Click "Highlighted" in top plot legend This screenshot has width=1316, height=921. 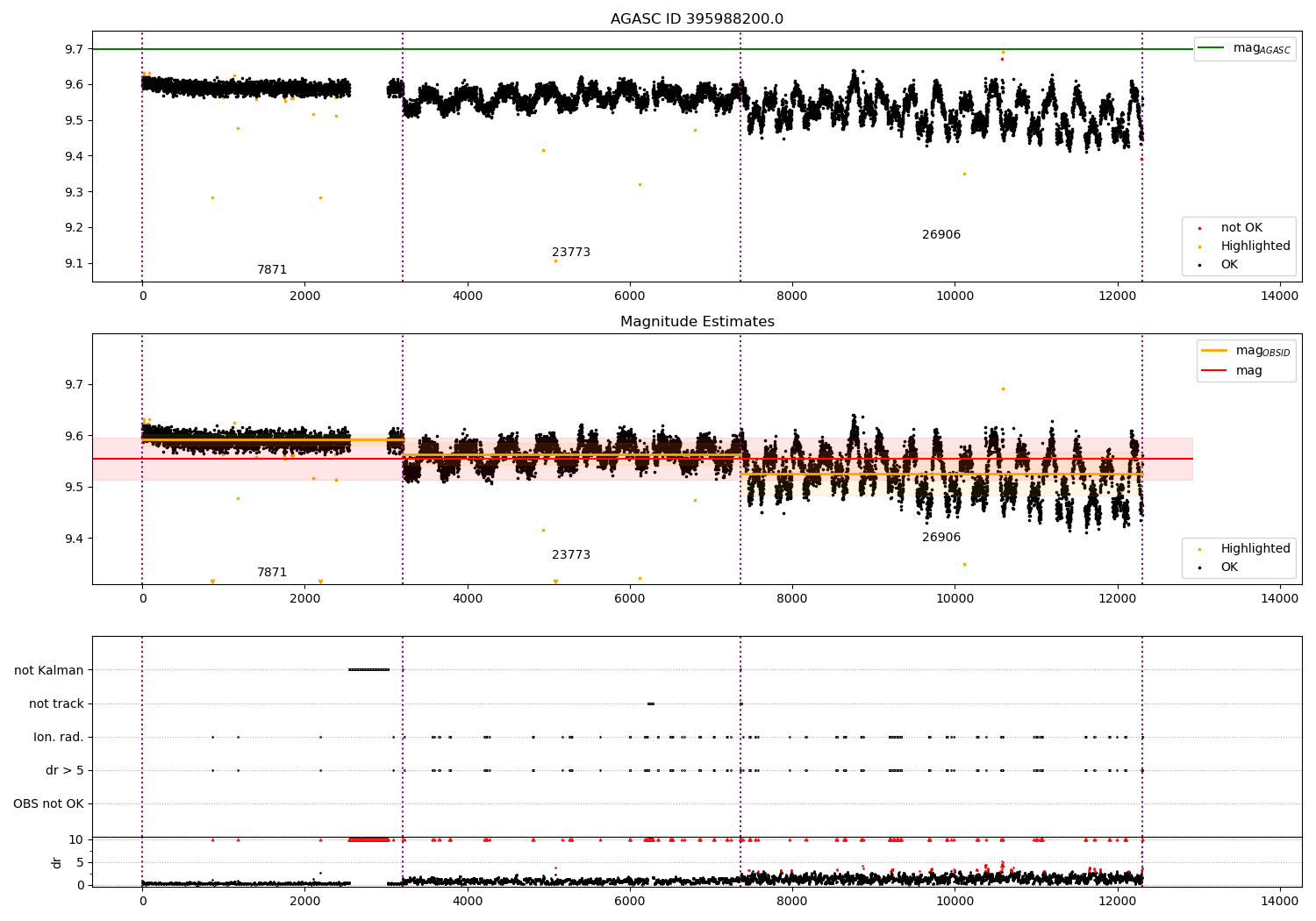(1255, 246)
